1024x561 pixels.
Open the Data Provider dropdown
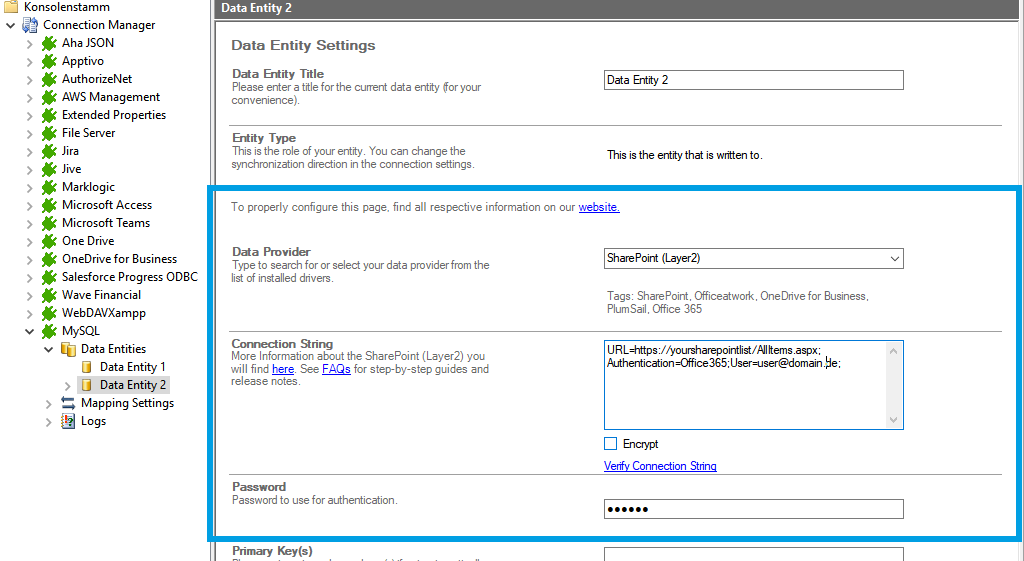893,258
